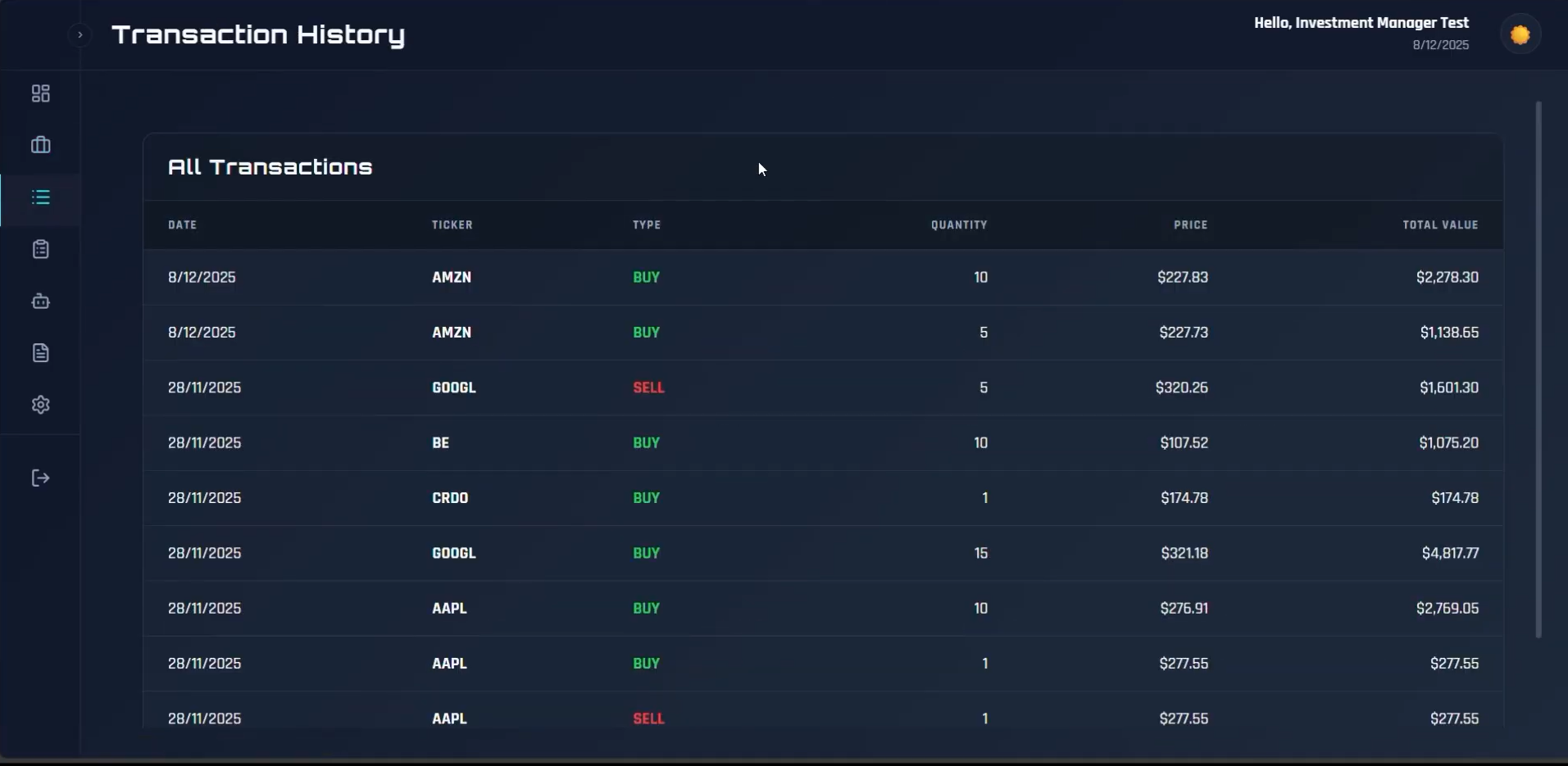The height and width of the screenshot is (766, 1568).
Task: Click the DATE column header
Action: (x=182, y=225)
